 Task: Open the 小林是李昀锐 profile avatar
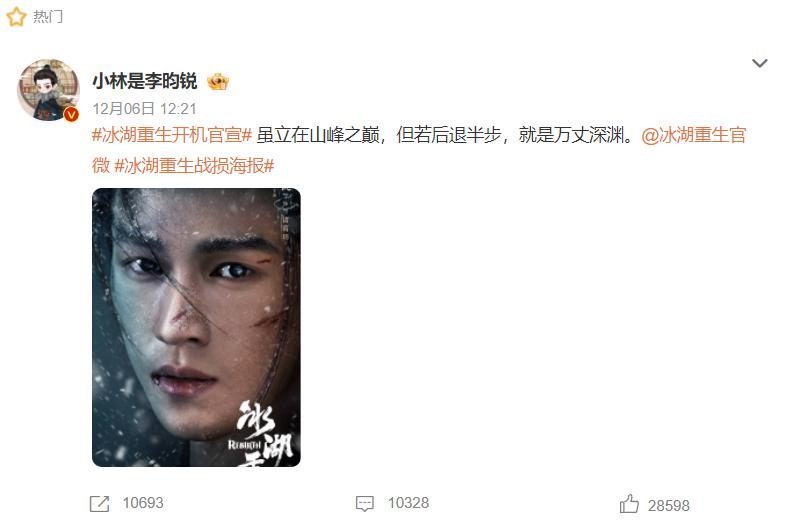[49, 90]
